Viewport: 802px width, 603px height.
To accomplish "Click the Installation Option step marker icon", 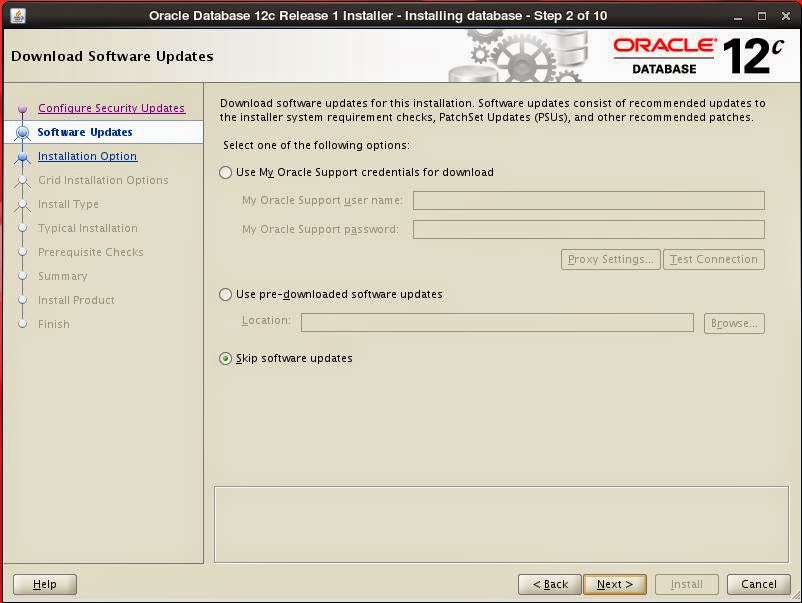I will point(23,157).
